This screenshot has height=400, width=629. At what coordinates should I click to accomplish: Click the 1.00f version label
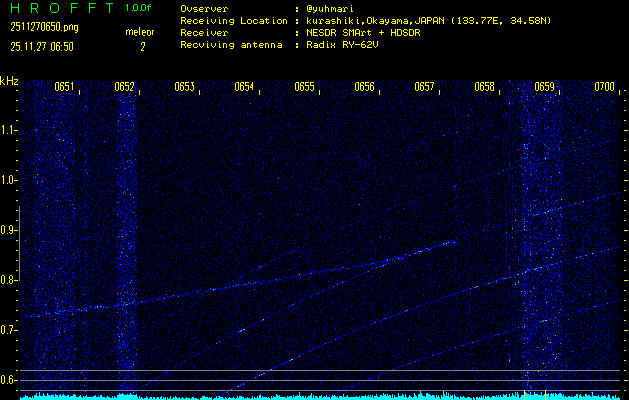pyautogui.click(x=139, y=7)
